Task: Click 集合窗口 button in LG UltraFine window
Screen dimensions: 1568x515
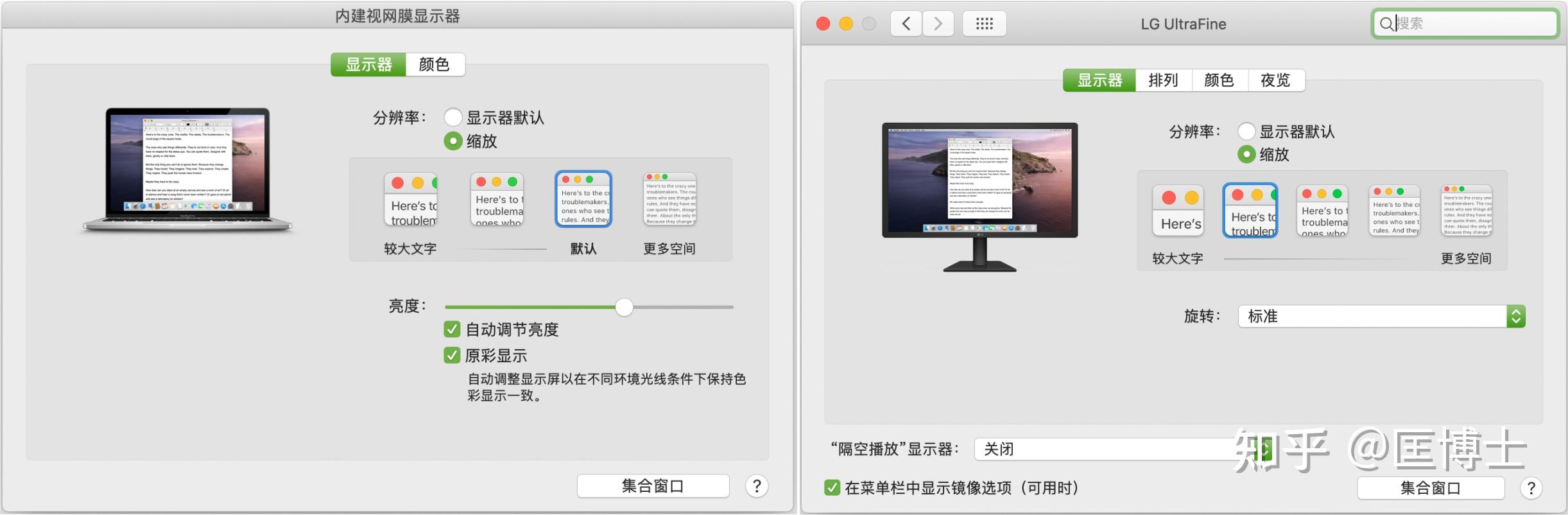Action: coord(1431,489)
